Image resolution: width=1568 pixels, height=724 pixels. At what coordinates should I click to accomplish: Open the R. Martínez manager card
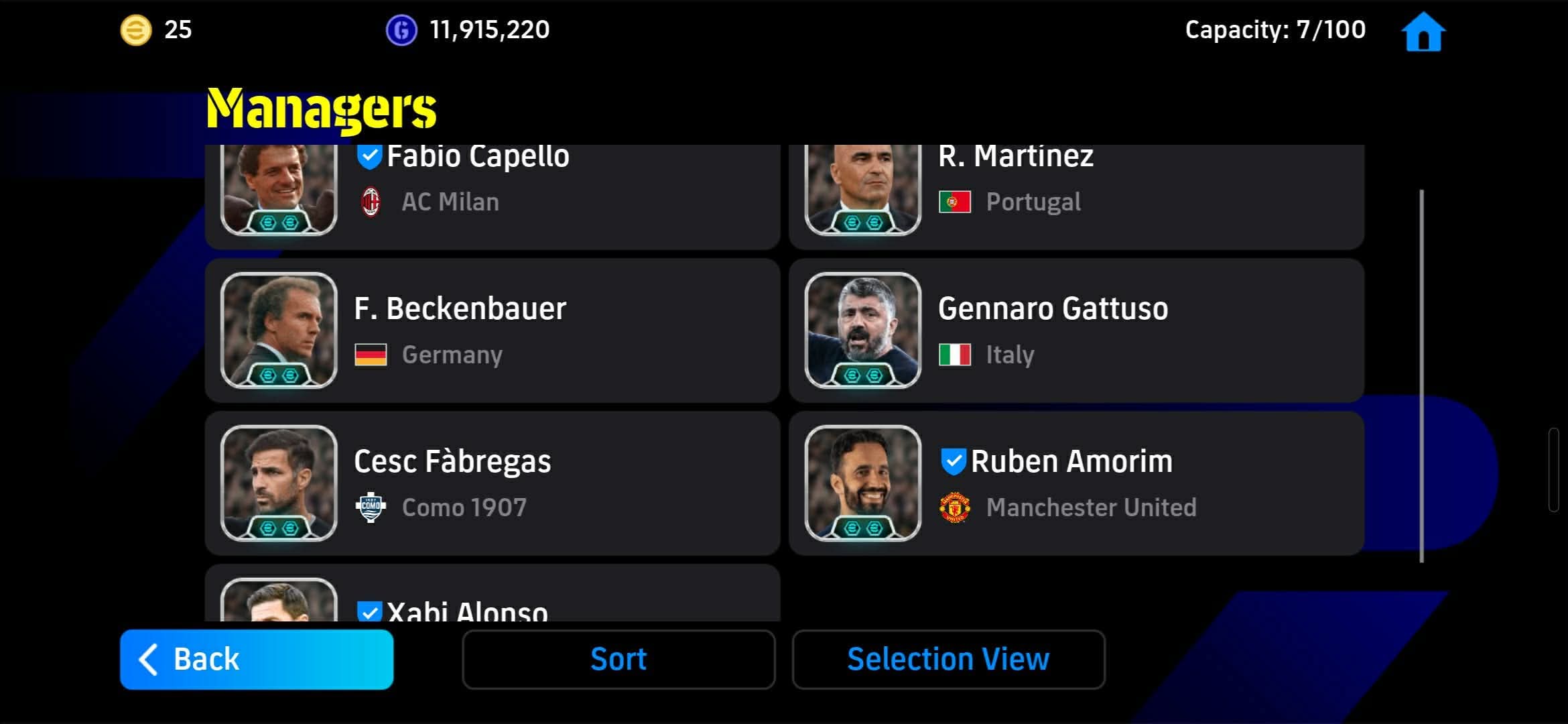click(1077, 196)
